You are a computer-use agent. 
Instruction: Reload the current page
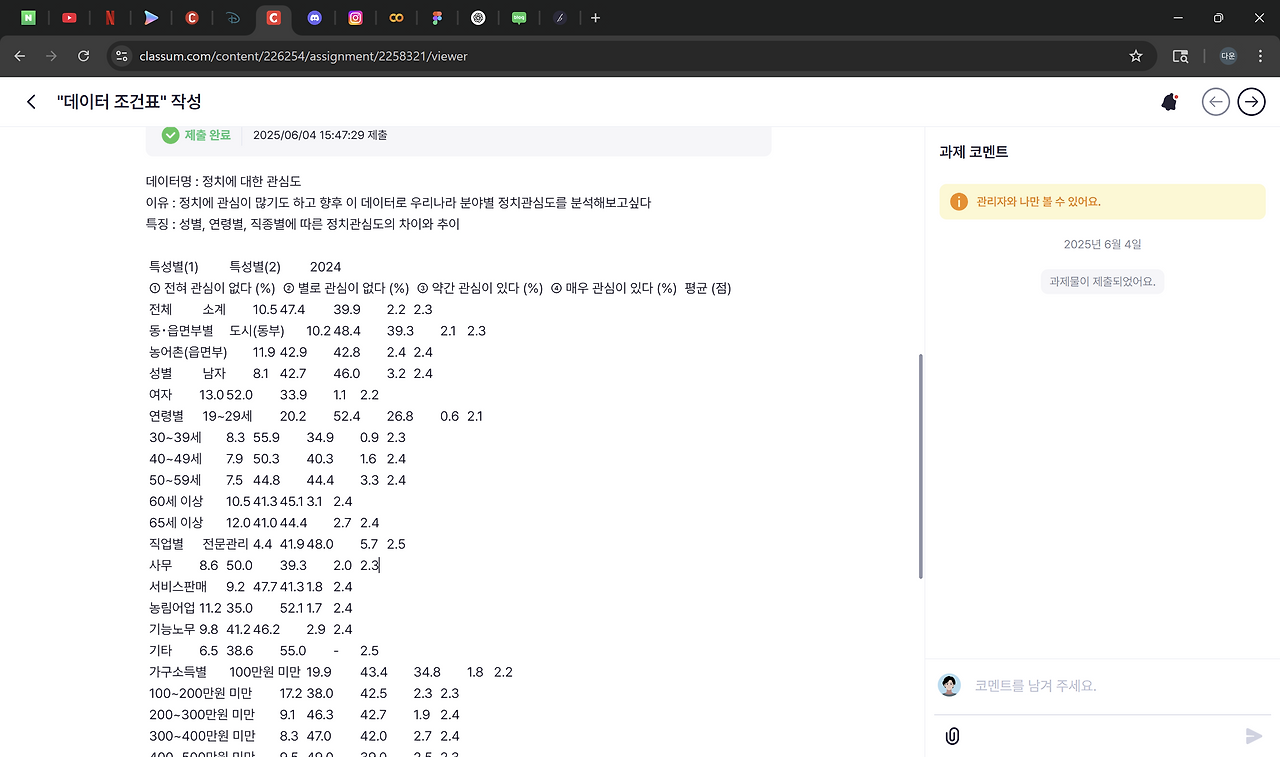point(84,56)
